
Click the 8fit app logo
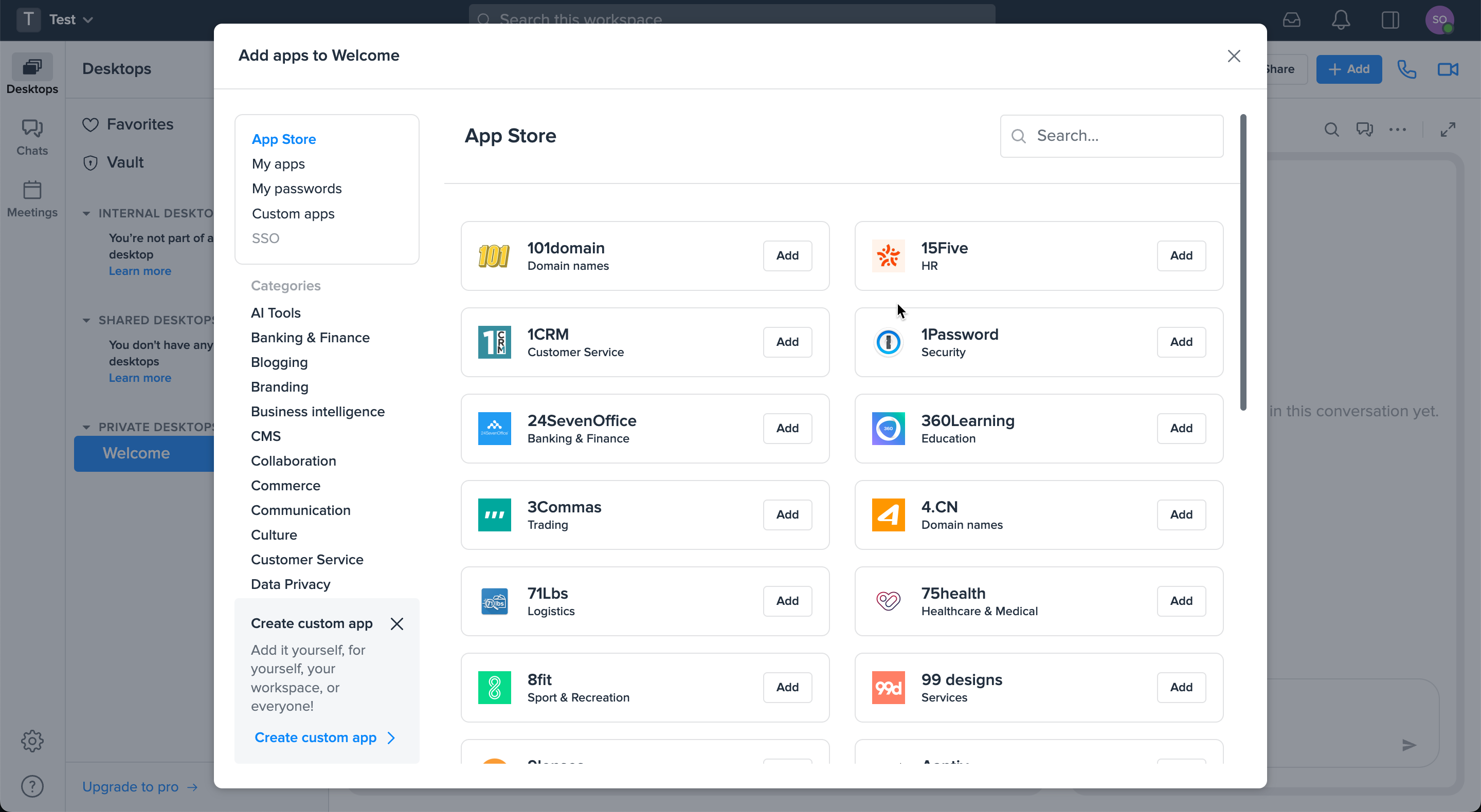pyautogui.click(x=494, y=687)
